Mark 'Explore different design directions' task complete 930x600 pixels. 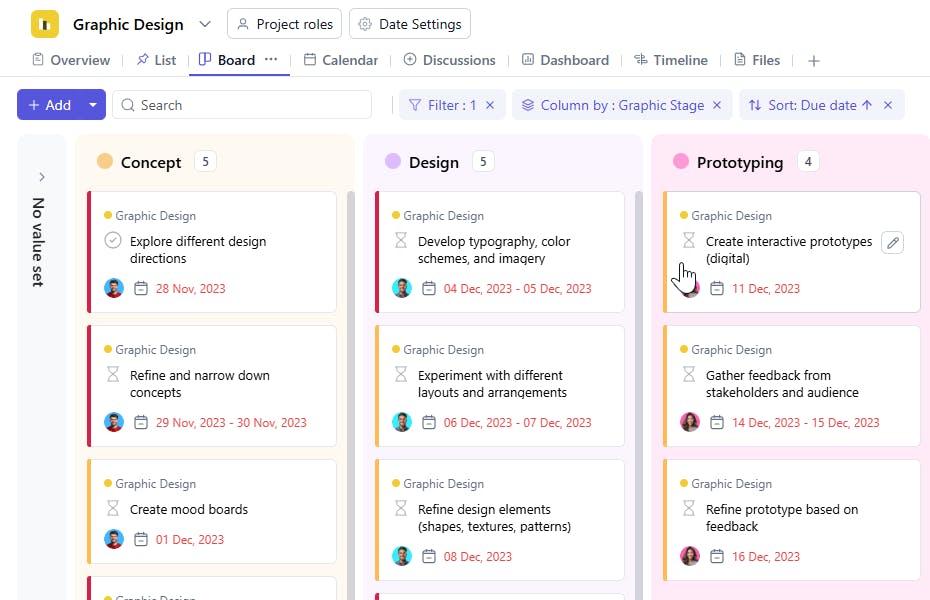coord(113,241)
